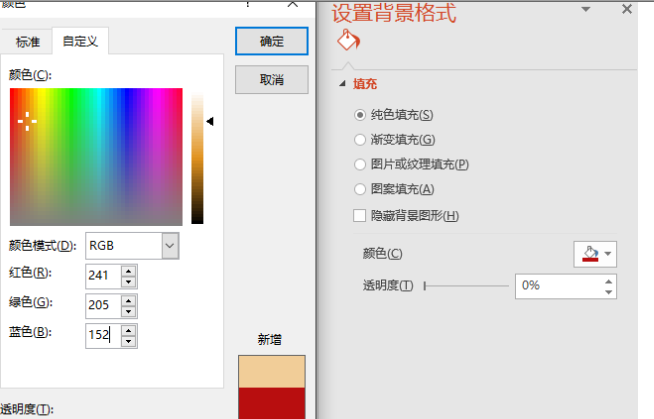Click the color spectrum crosshair marker

(x=27, y=121)
